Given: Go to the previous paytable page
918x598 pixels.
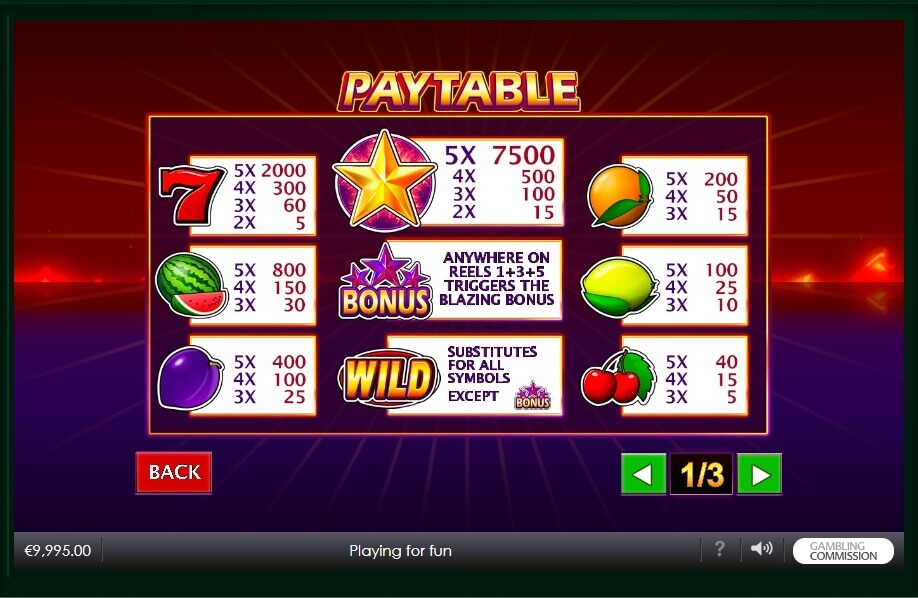Looking at the screenshot, I should coord(643,474).
